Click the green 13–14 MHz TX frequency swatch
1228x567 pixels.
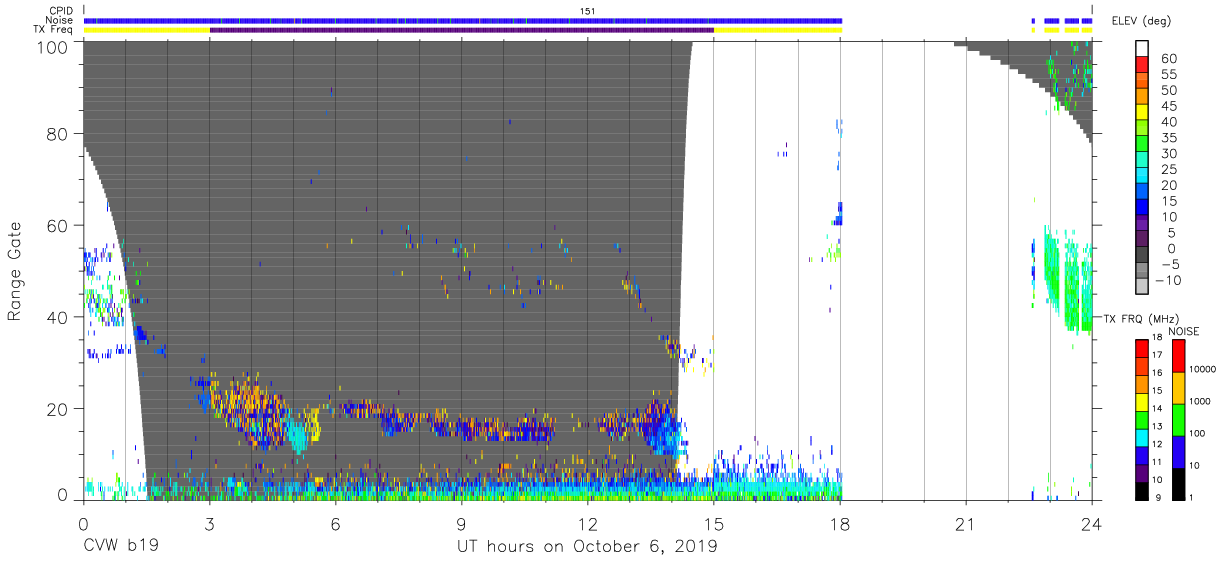[x=1141, y=419]
